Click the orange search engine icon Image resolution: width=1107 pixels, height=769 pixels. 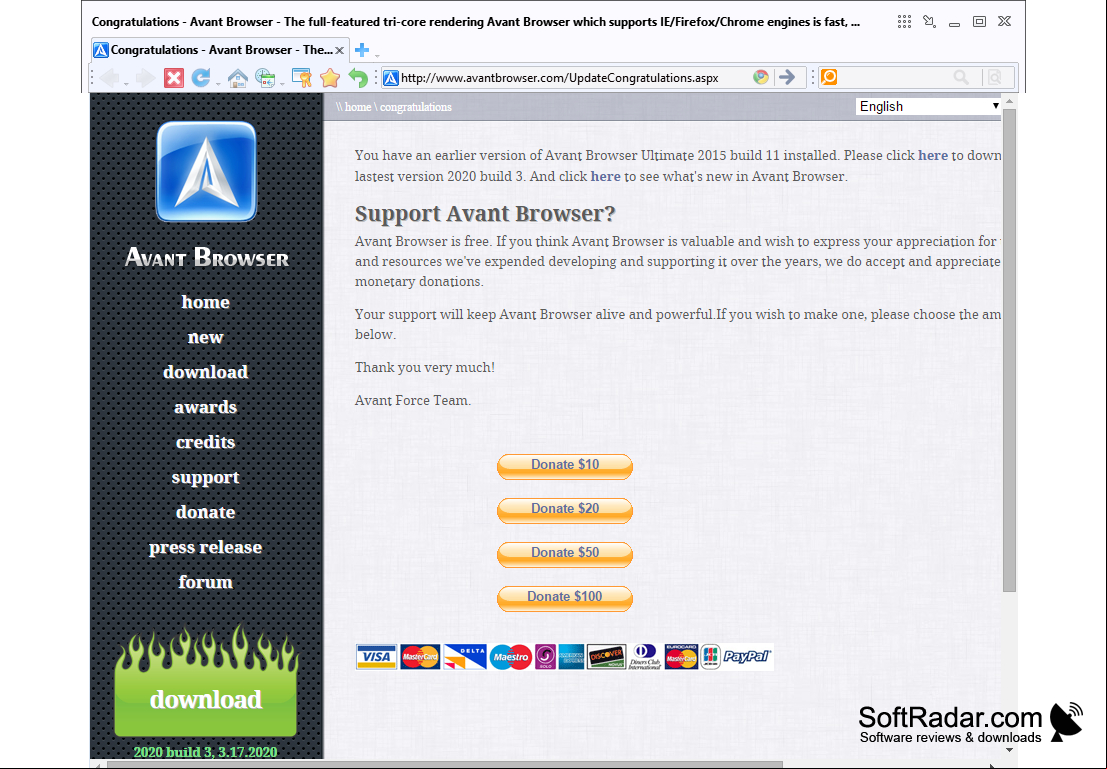pos(829,77)
